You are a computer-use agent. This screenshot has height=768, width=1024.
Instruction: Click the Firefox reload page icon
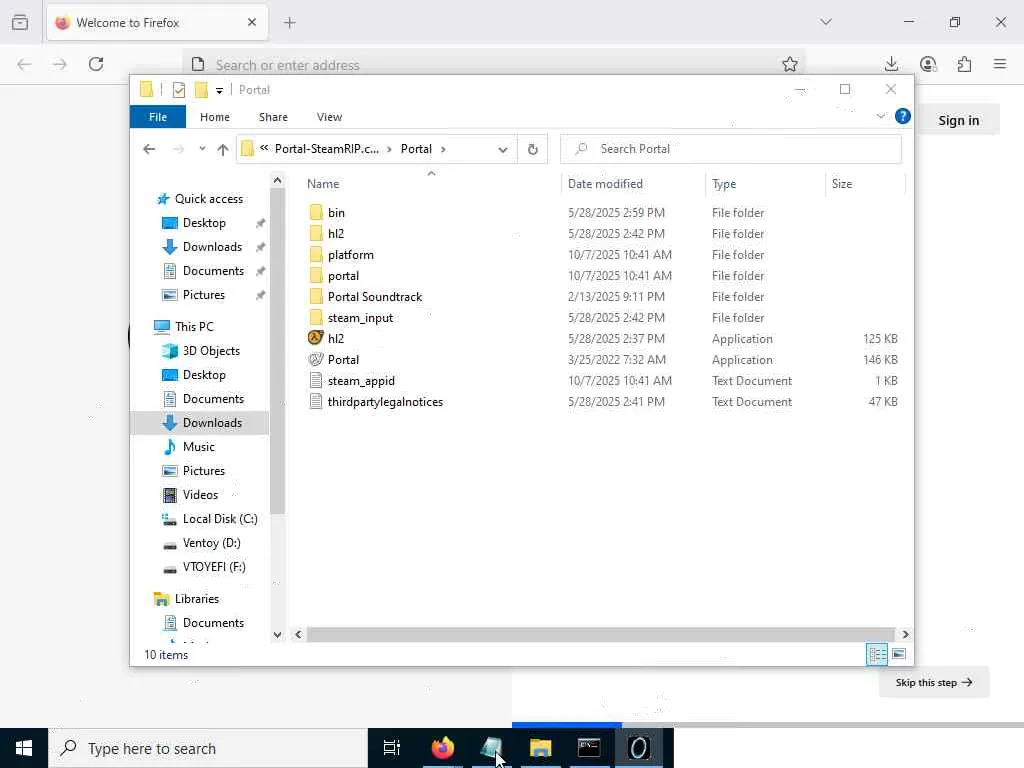coord(96,64)
